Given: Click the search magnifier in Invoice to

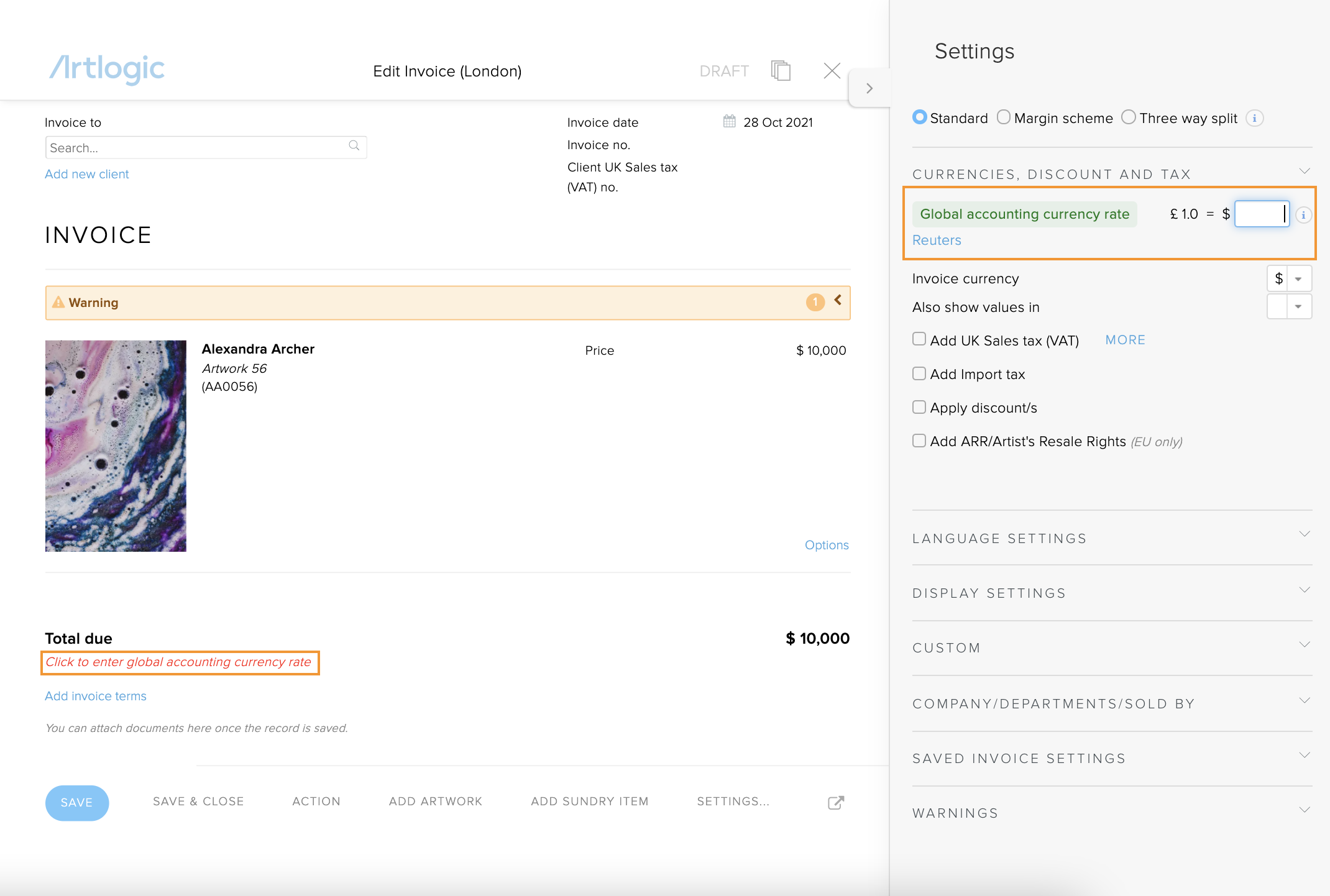Looking at the screenshot, I should (x=354, y=145).
